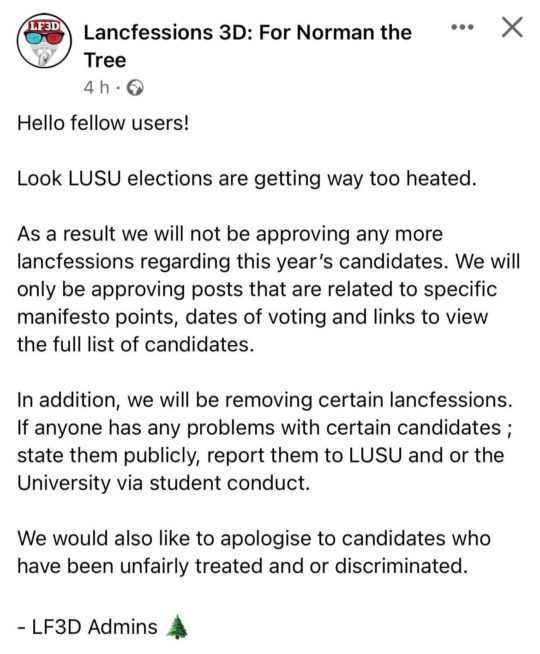Screen dimensions: 540x654
Task: Click the - LF3D Admins signature text
Action: [88, 627]
